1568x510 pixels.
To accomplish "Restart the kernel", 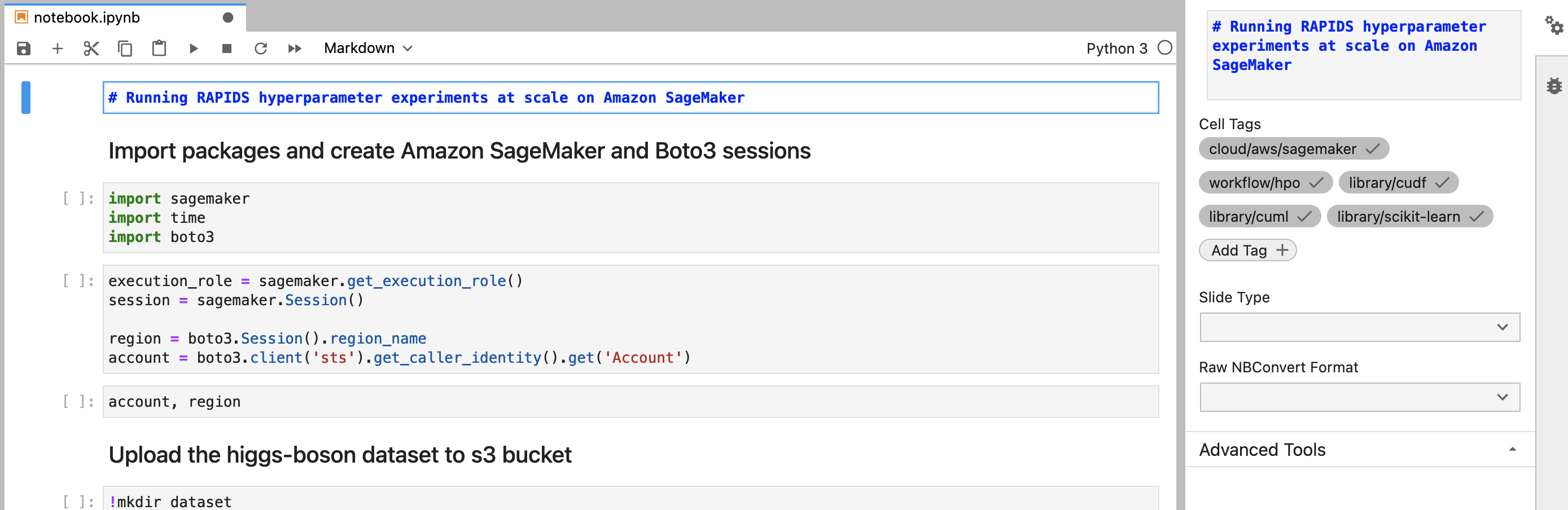I will [x=261, y=49].
